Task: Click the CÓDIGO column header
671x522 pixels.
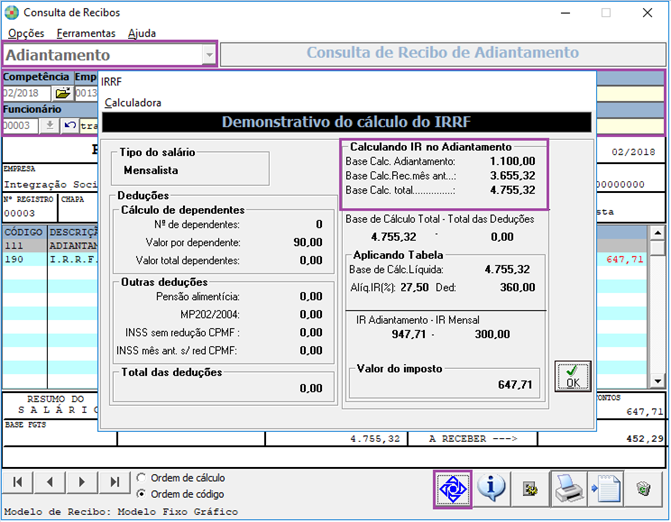Action: [x=24, y=232]
